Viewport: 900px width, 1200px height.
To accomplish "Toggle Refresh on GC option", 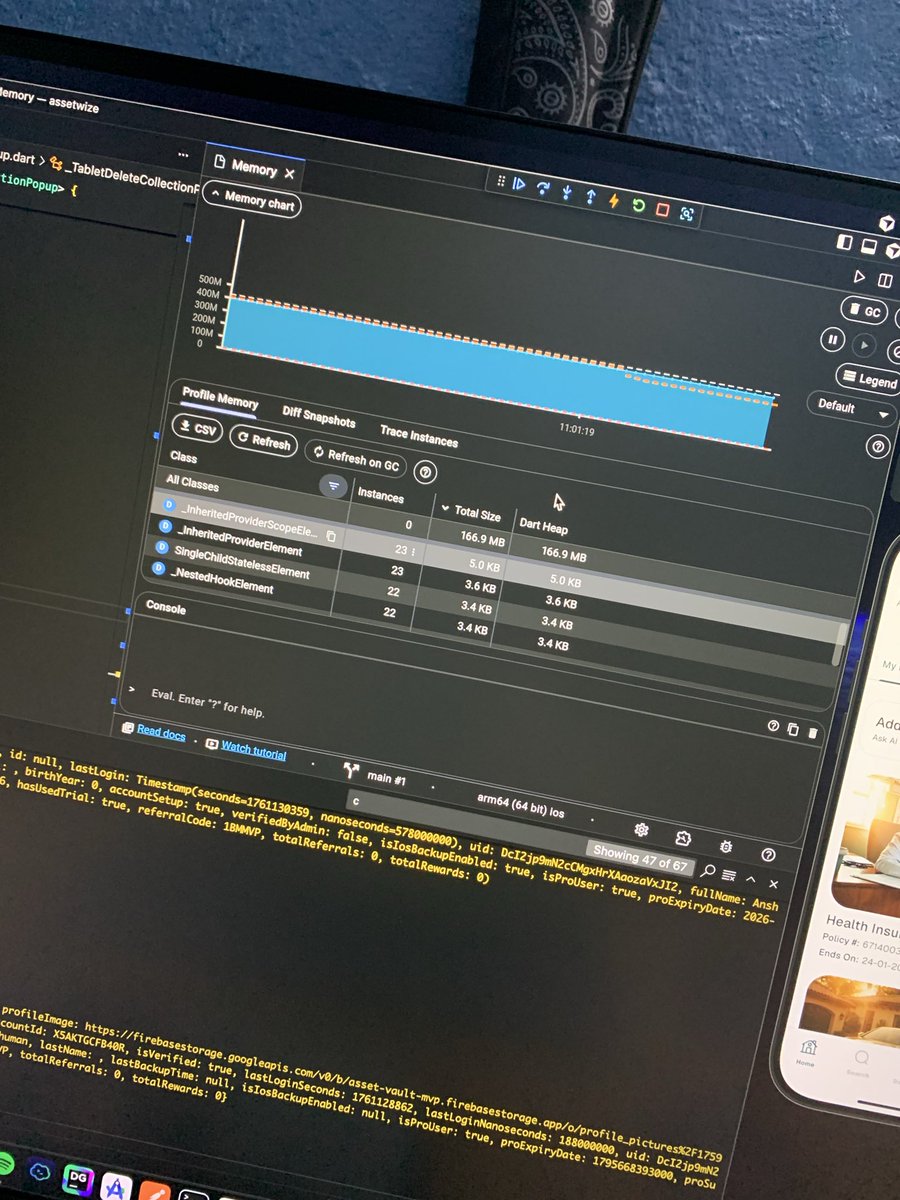I will 356,458.
